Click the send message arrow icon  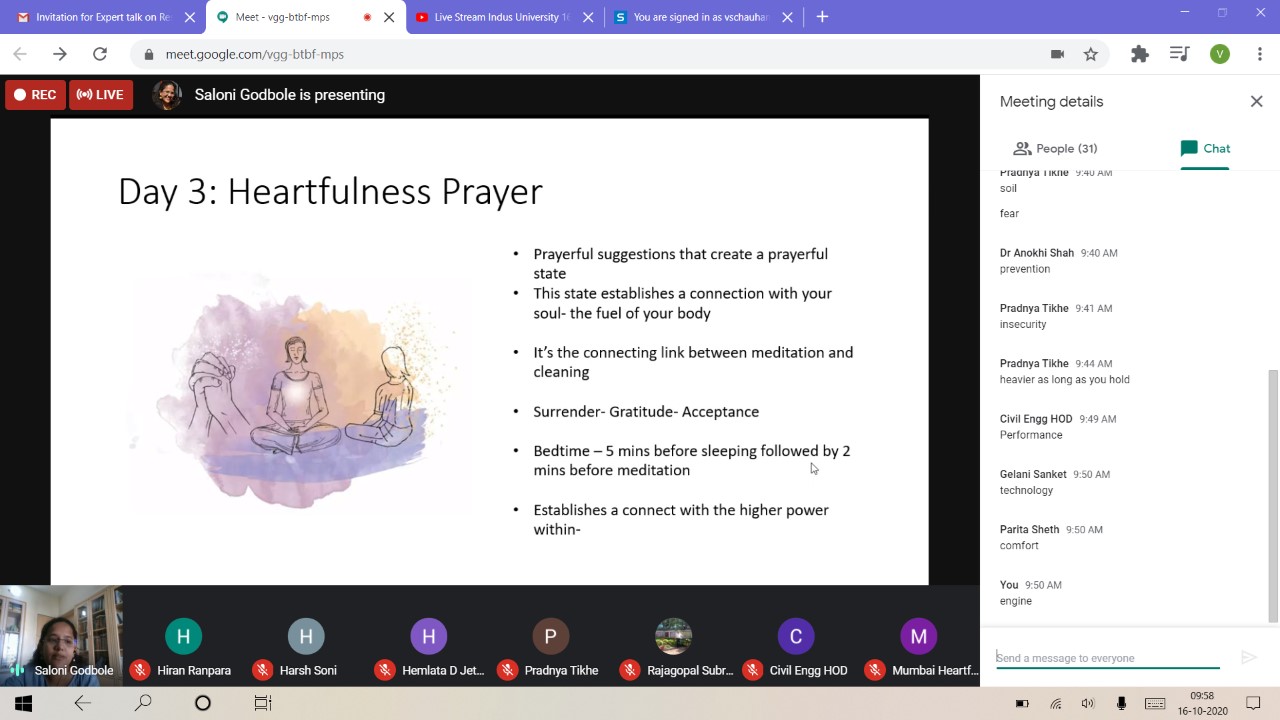tap(1248, 657)
